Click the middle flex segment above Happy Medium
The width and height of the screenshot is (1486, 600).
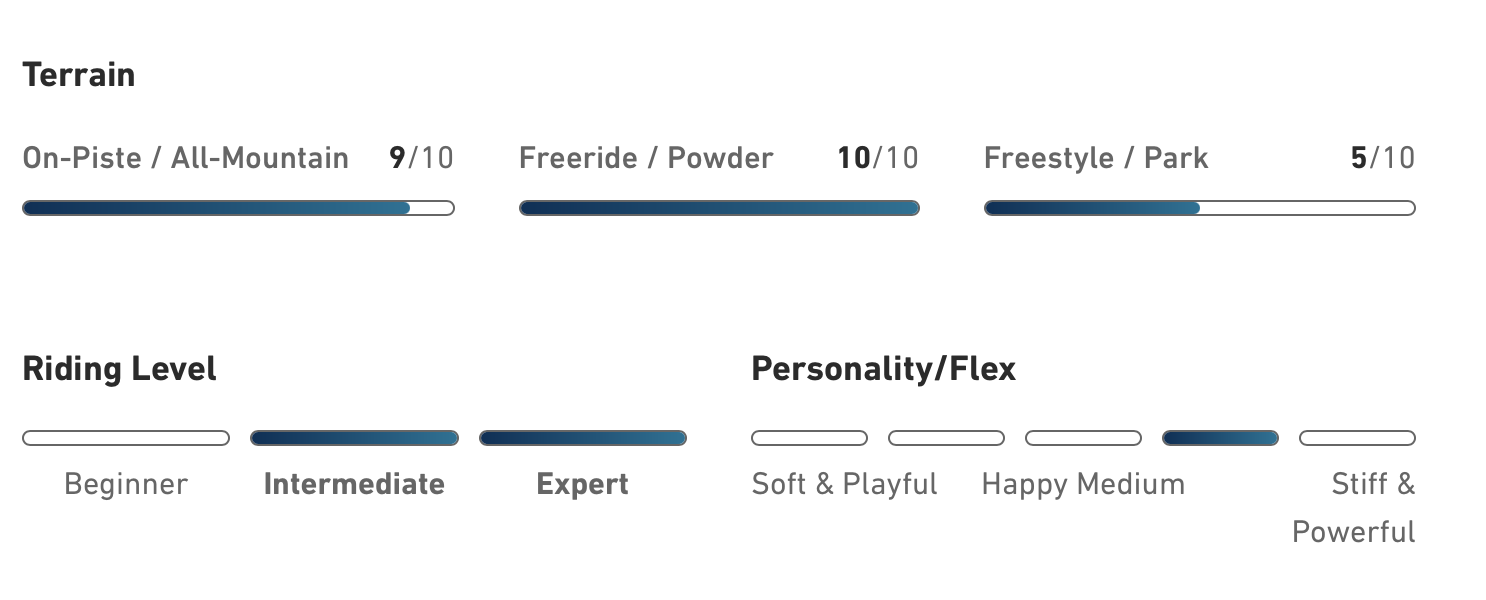click(1083, 438)
